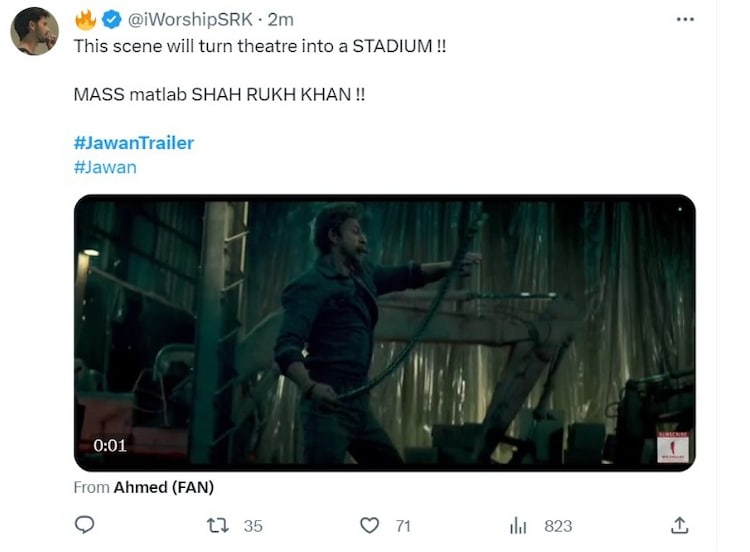Click the 0:01 video duration label

pyautogui.click(x=110, y=445)
